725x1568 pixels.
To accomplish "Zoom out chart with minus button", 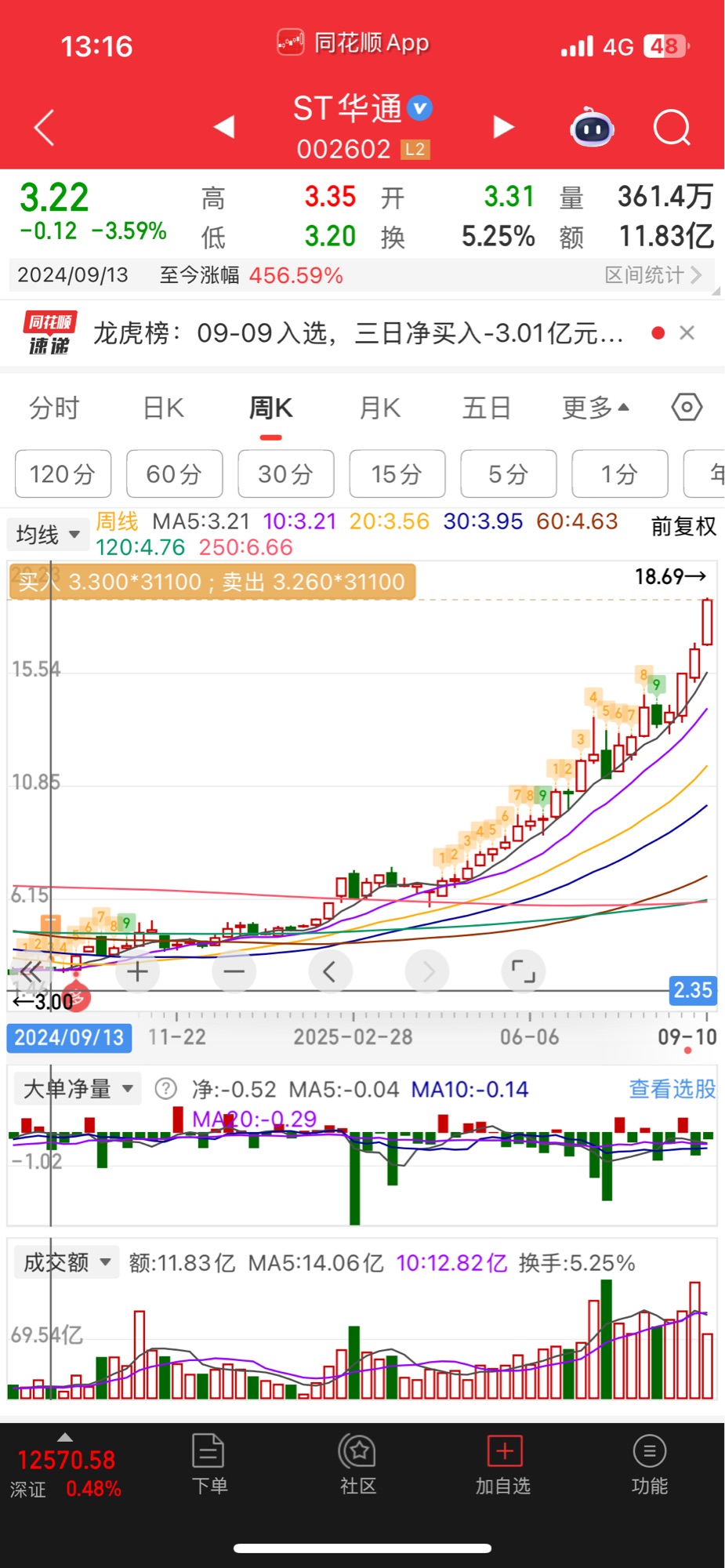I will [x=234, y=972].
